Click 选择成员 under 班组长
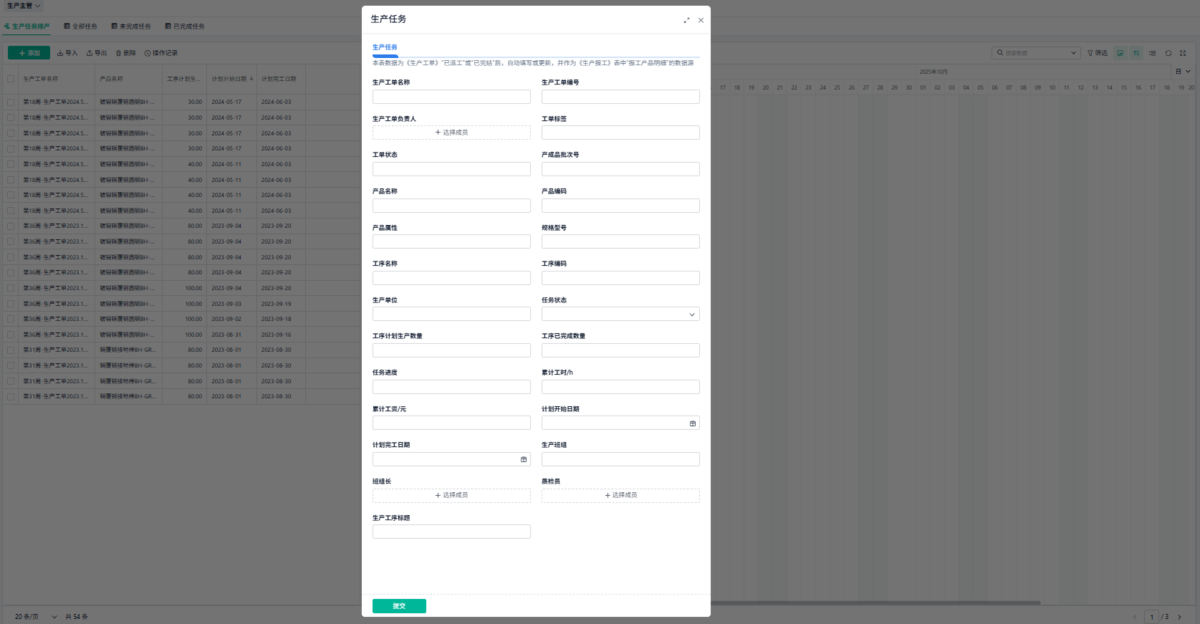The width and height of the screenshot is (1200, 624). tap(451, 495)
